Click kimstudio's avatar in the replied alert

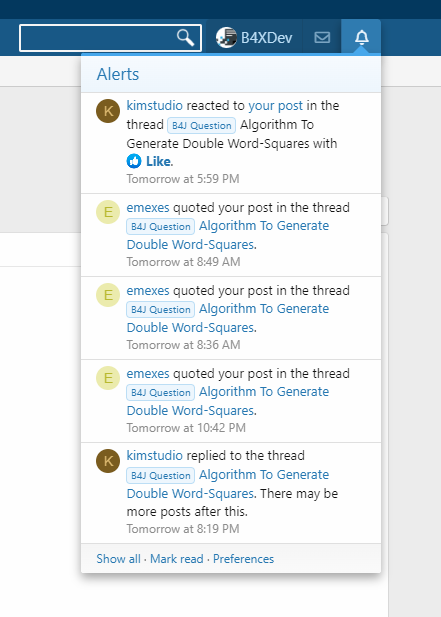[108, 461]
